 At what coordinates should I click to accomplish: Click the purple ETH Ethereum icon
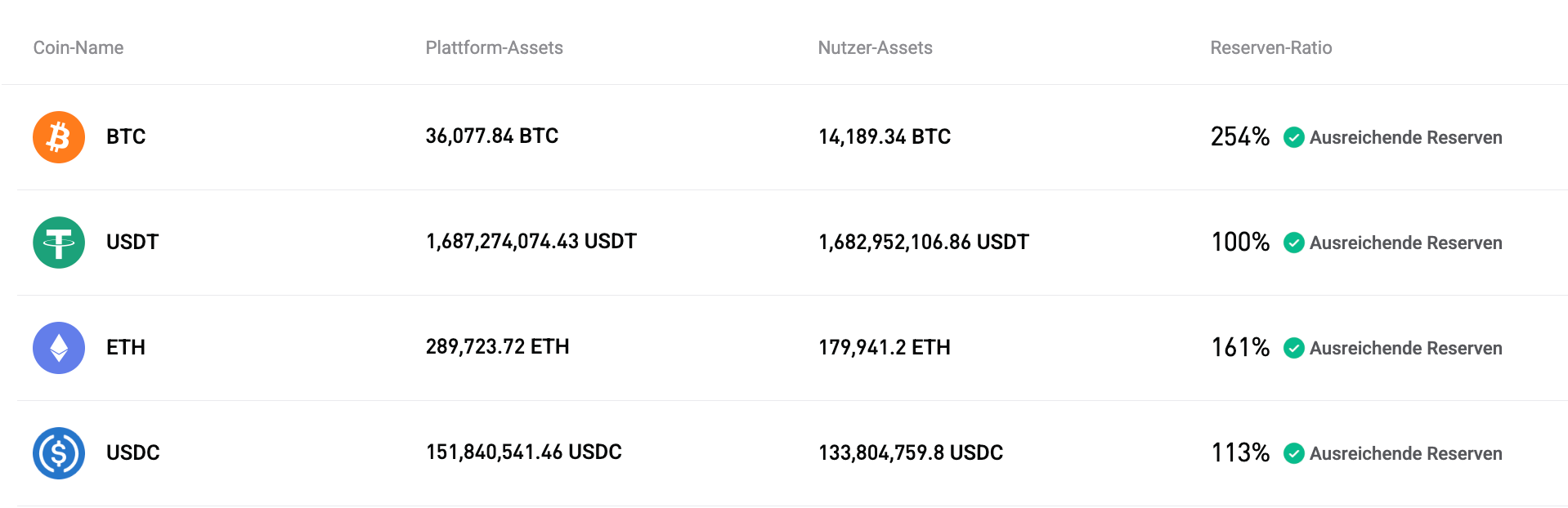click(x=58, y=347)
